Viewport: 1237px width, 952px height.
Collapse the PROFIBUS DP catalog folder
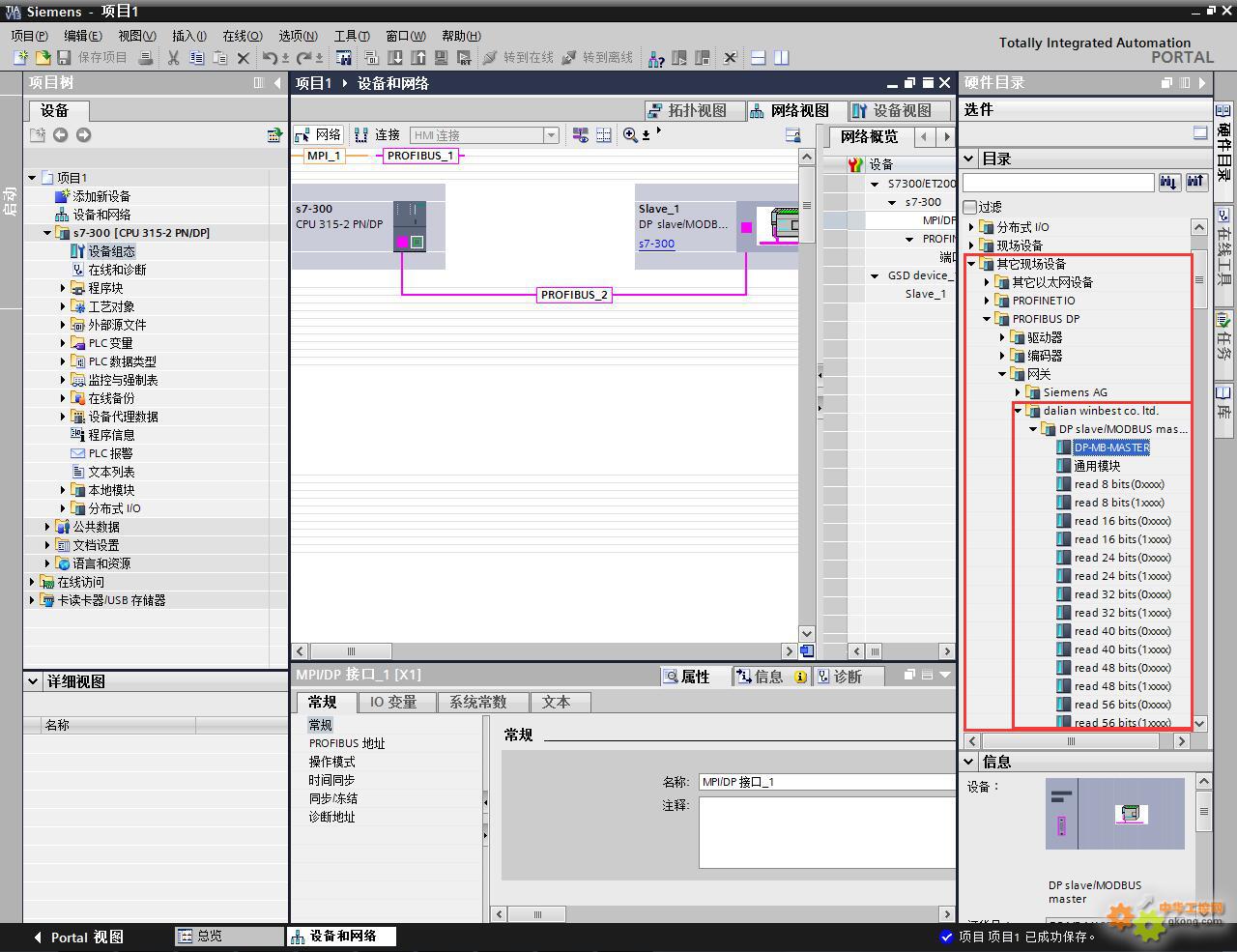[988, 319]
